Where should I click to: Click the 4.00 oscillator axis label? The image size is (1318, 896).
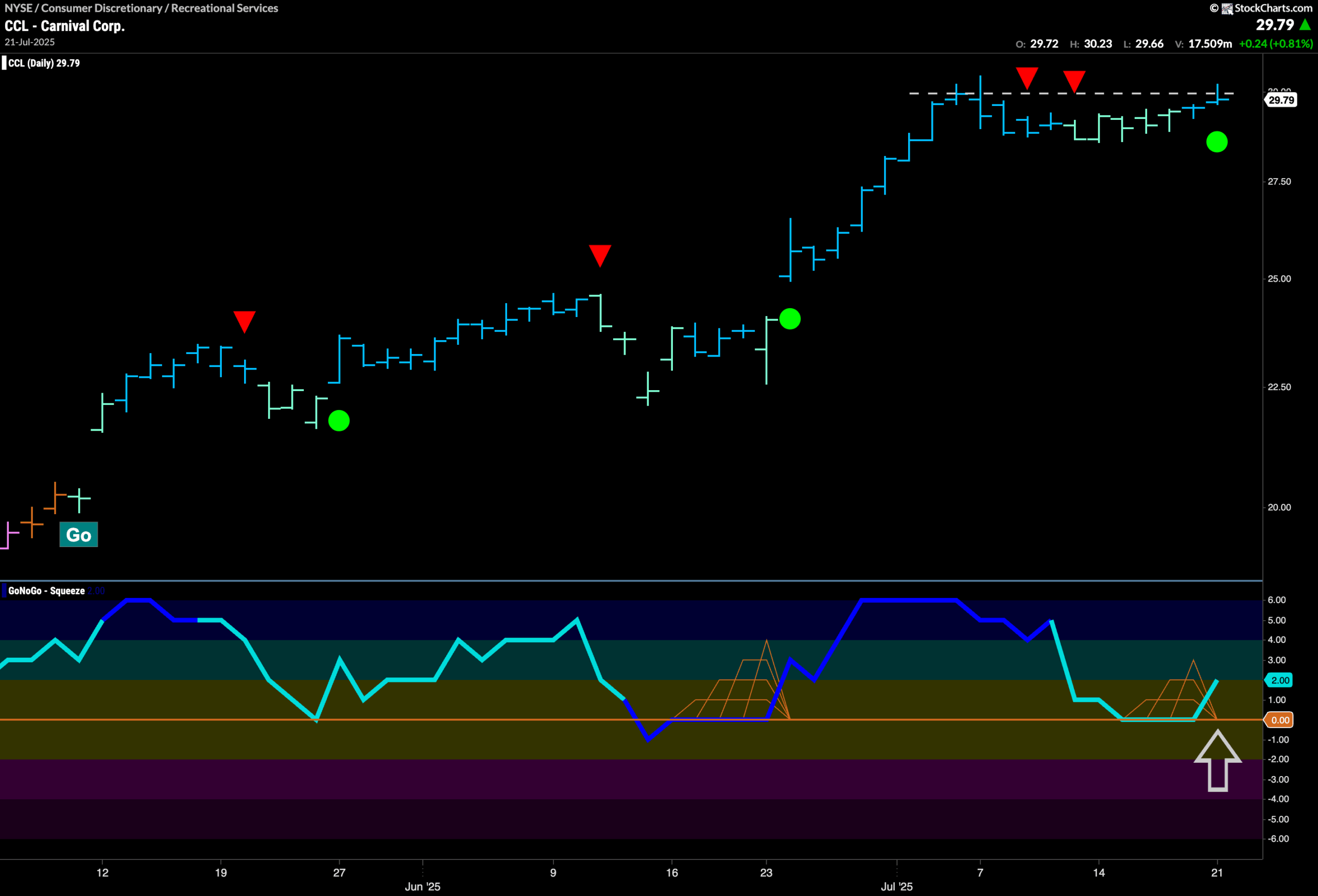click(1277, 640)
